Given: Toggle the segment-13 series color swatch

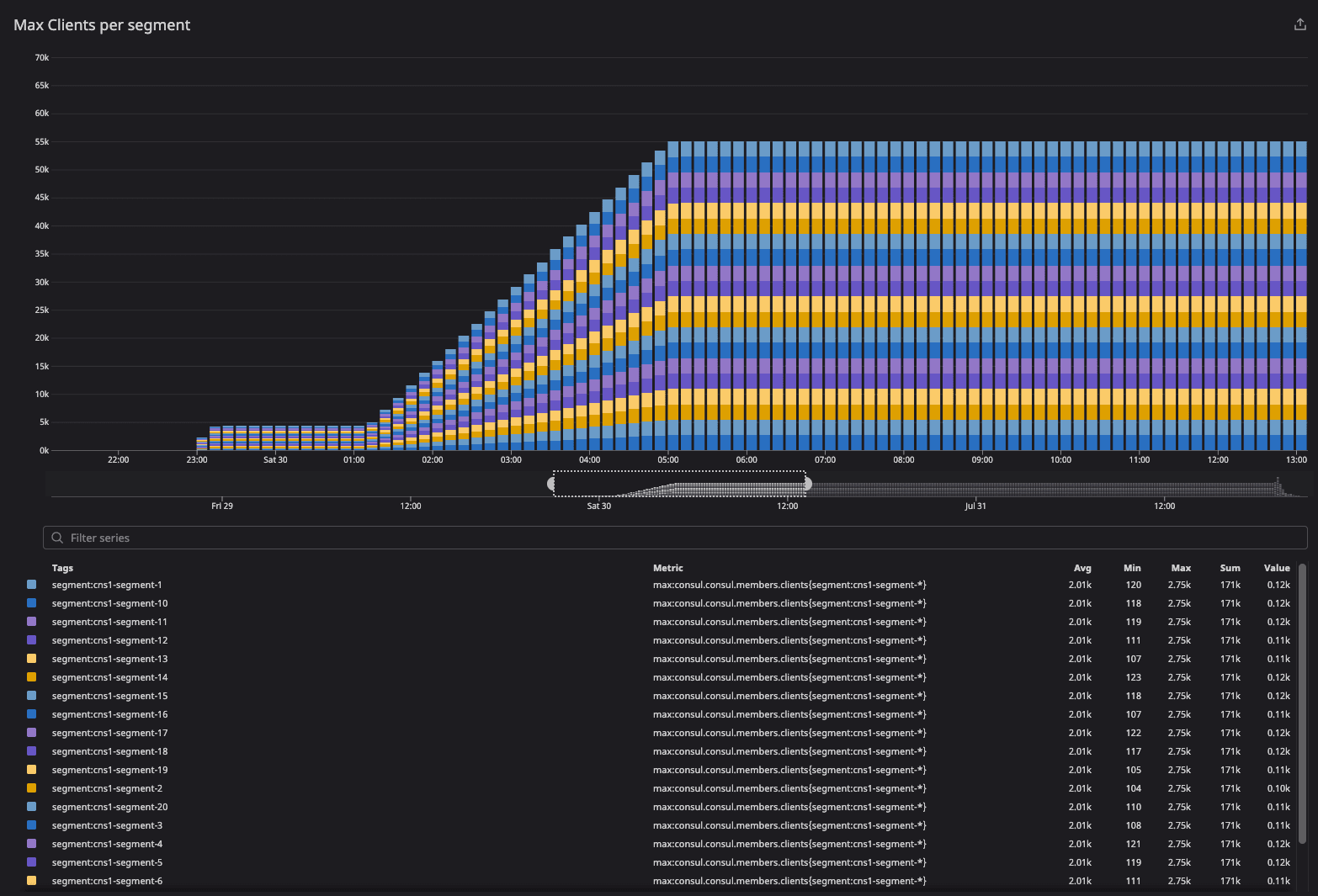Looking at the screenshot, I should [x=32, y=659].
